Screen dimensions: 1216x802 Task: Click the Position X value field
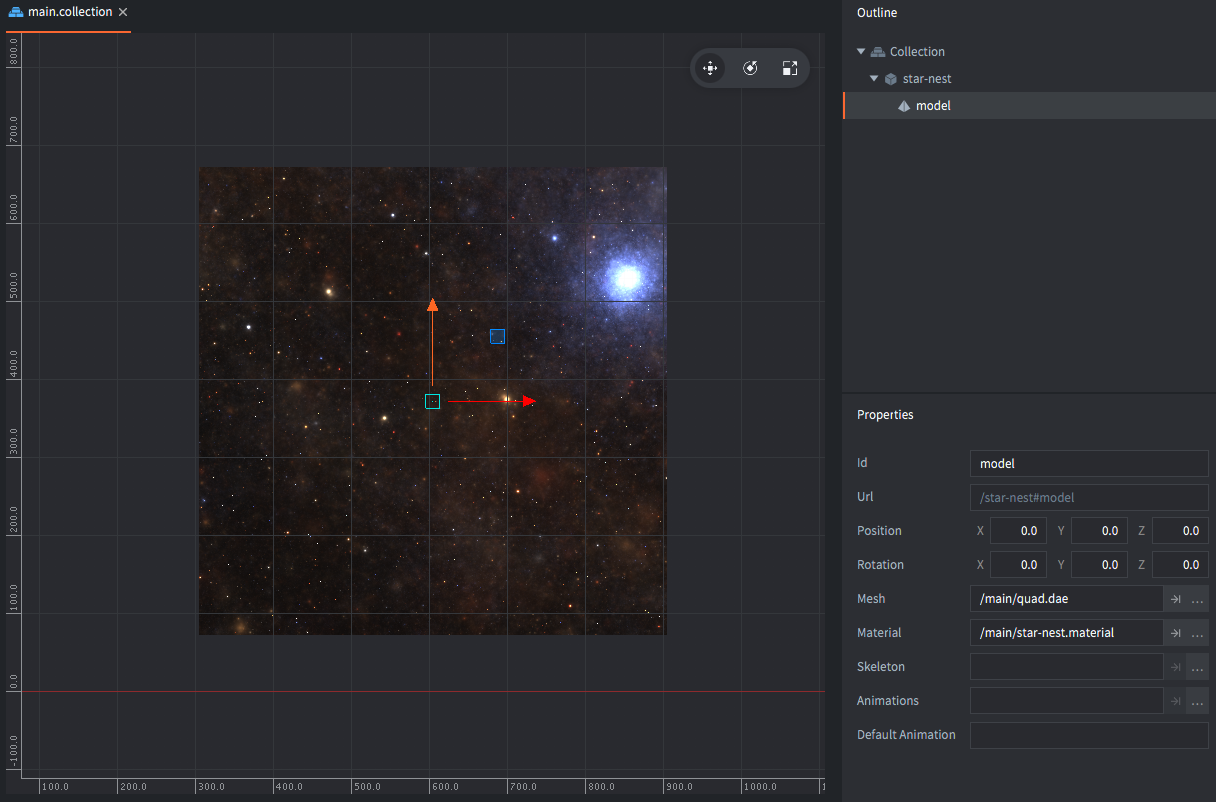[1018, 531]
